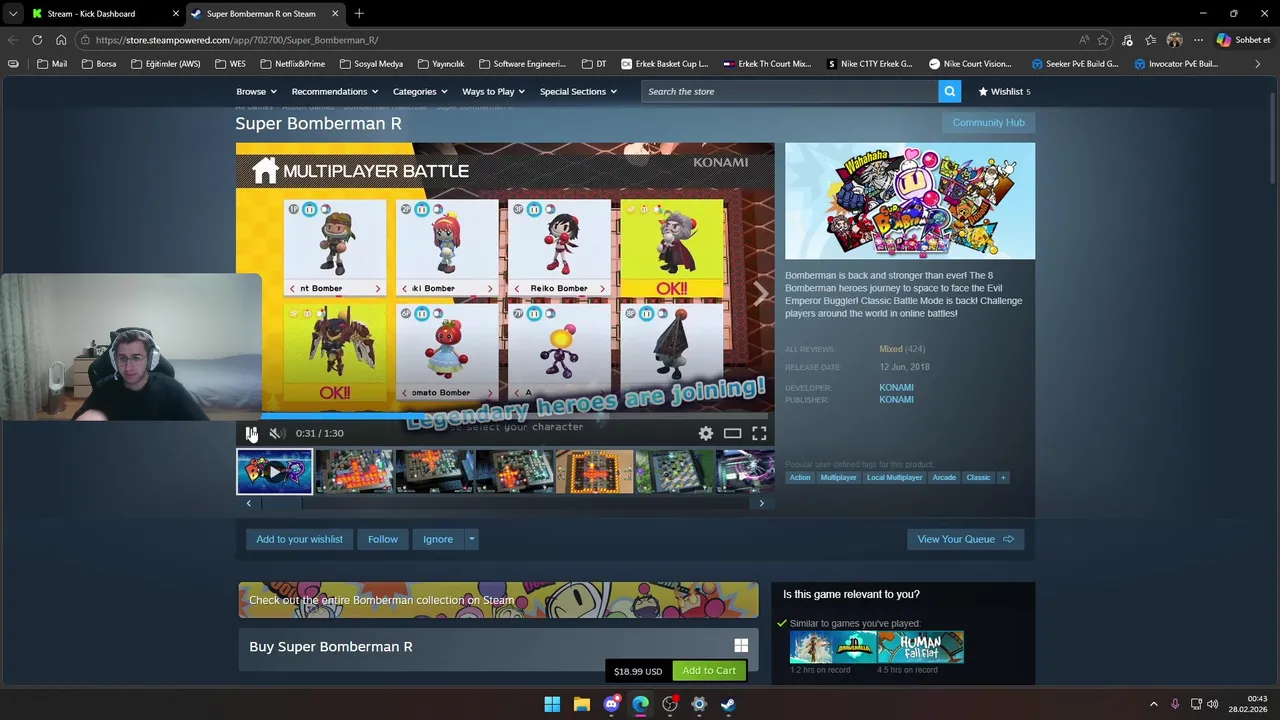1280x720 pixels.
Task: Open Special Sections dropdown
Action: tap(578, 91)
